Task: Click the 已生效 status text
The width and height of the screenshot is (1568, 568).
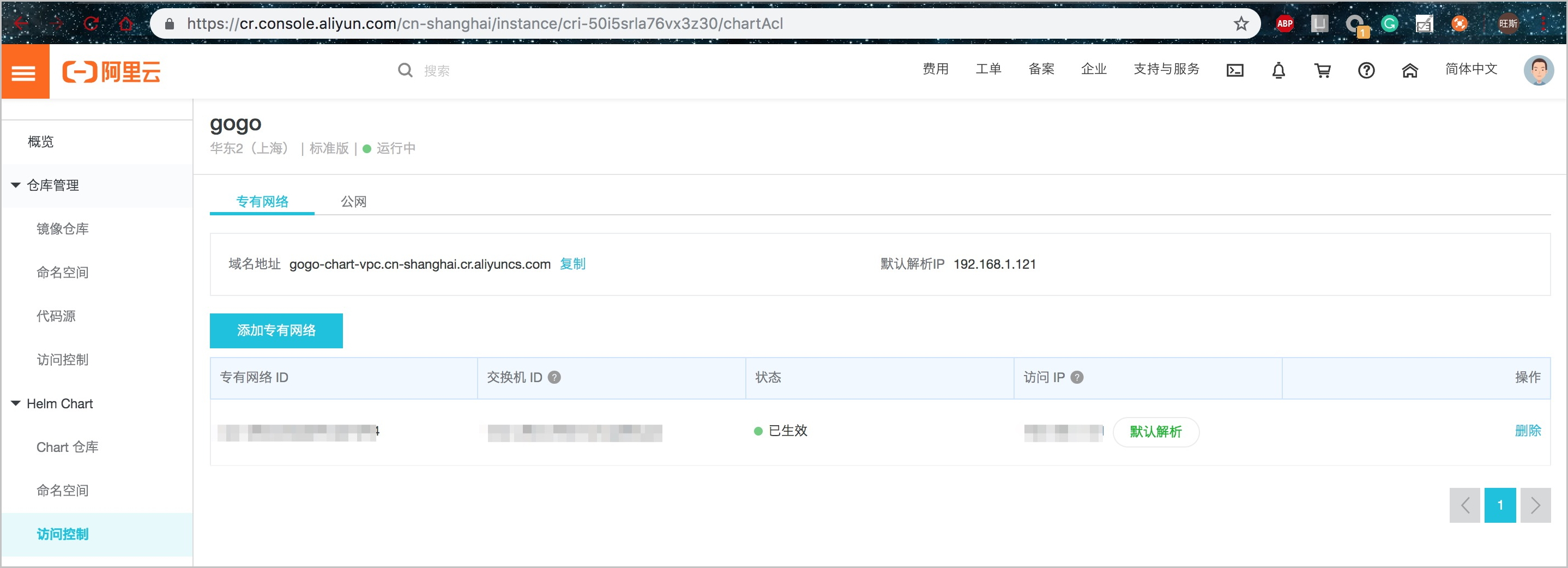Action: tap(788, 431)
